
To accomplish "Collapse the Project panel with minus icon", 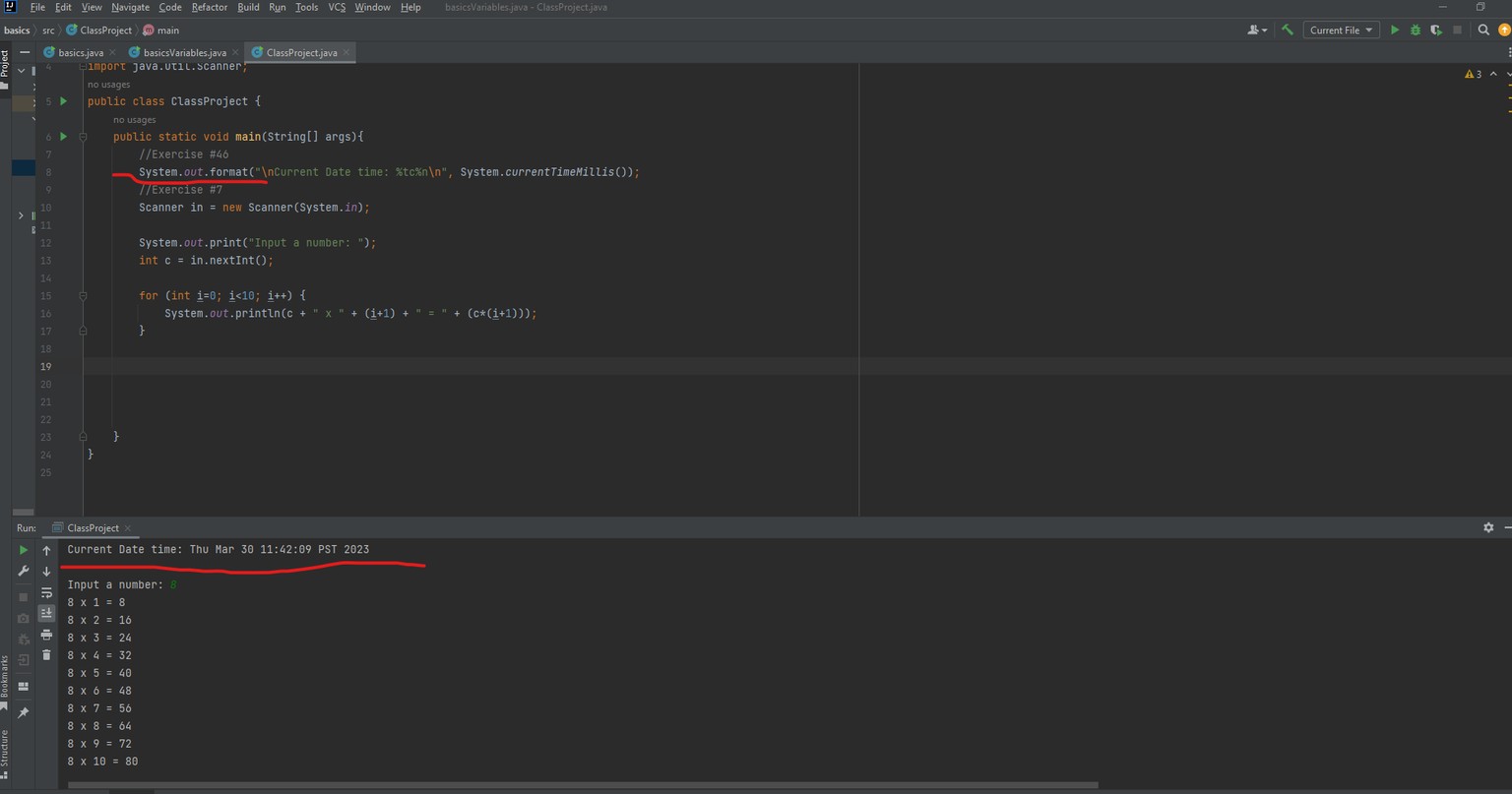I will click(25, 52).
